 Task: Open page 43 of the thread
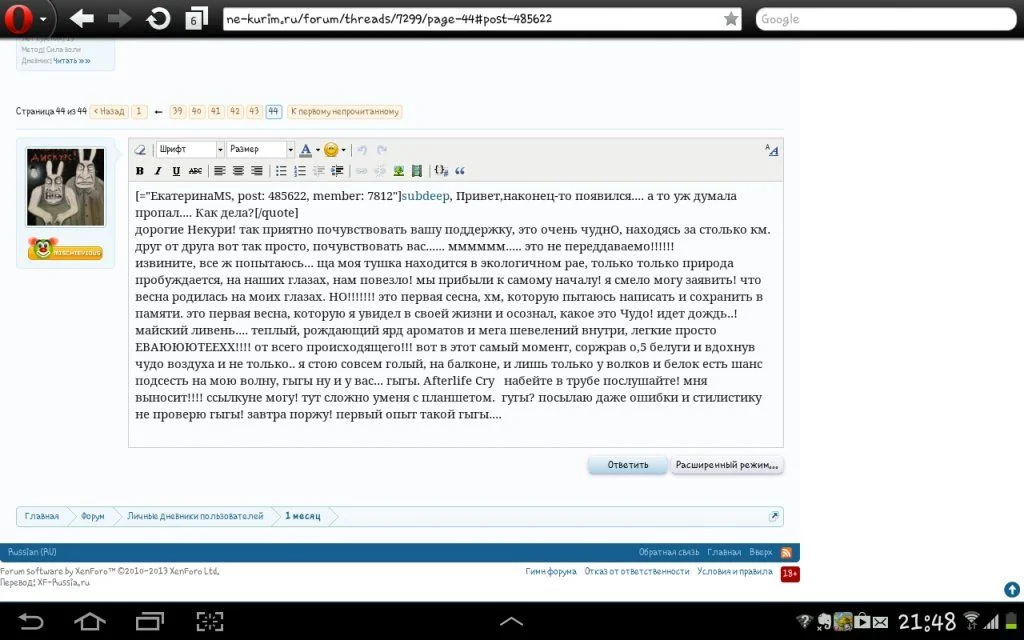click(254, 112)
